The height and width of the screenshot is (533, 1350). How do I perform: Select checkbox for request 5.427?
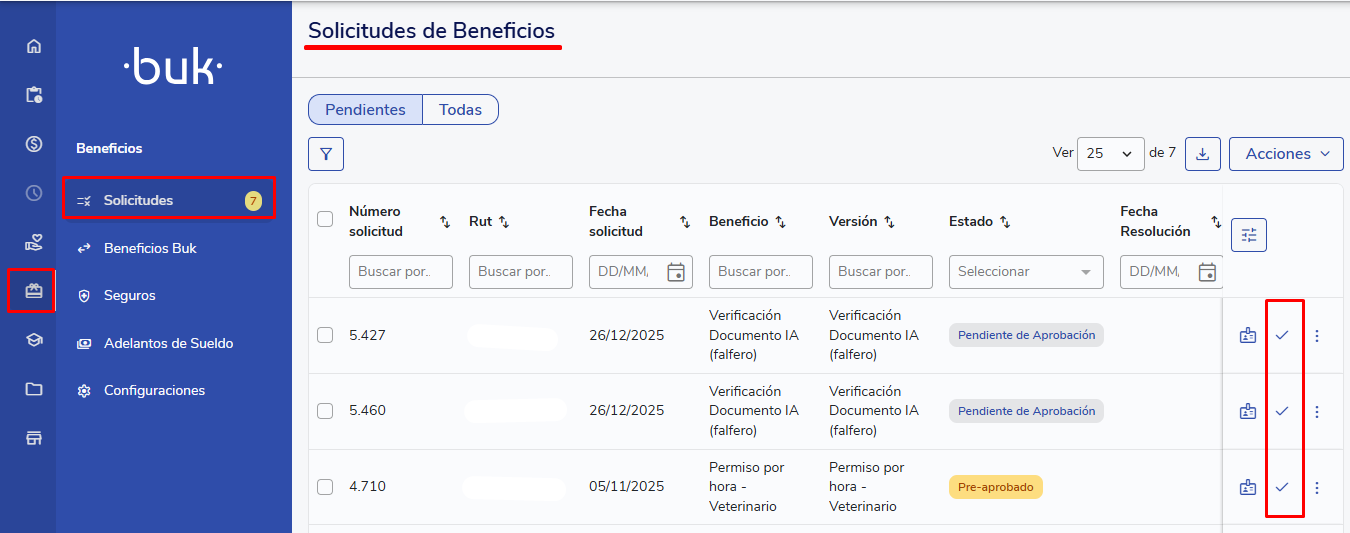click(325, 335)
